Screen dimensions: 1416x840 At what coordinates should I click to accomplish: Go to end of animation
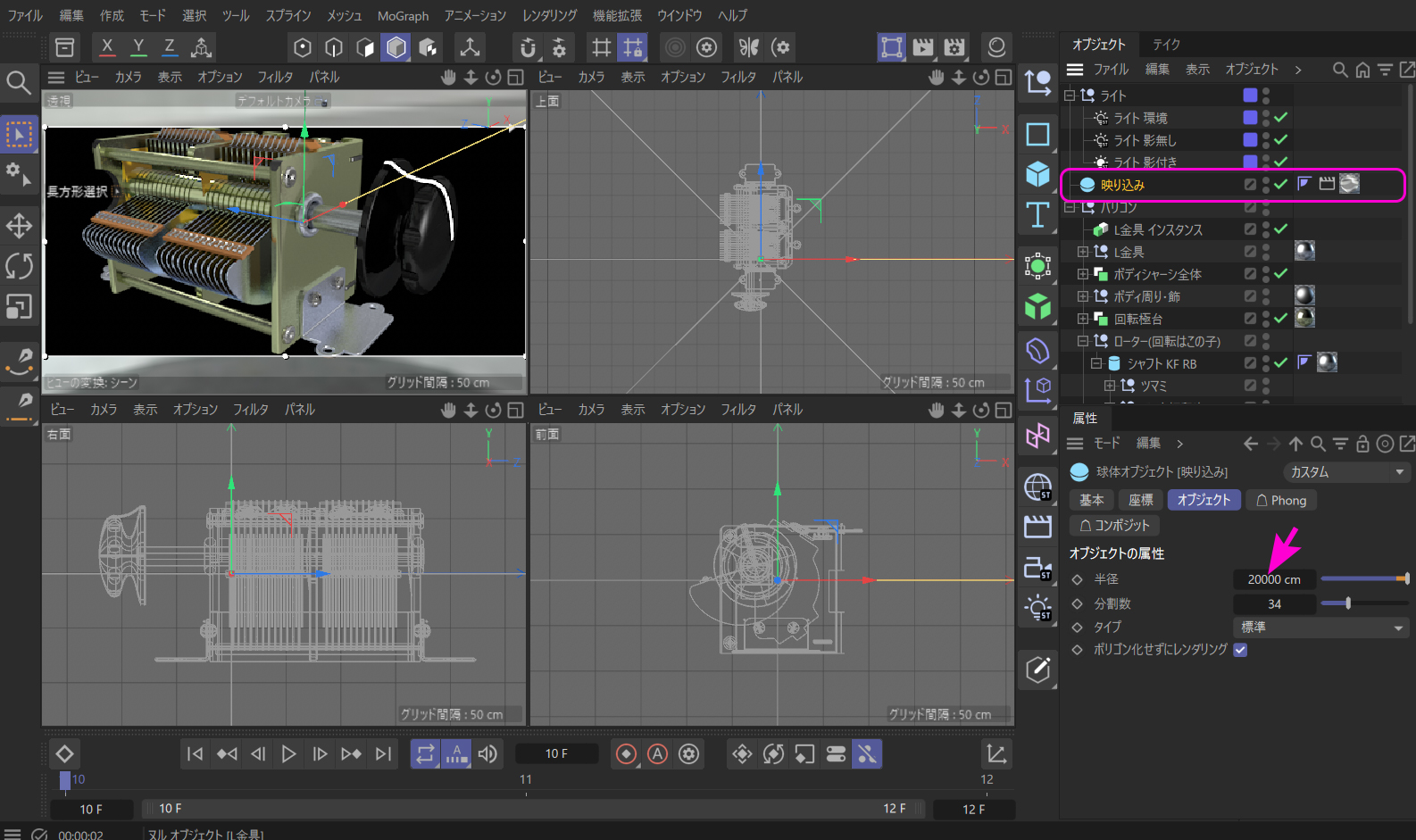(383, 754)
